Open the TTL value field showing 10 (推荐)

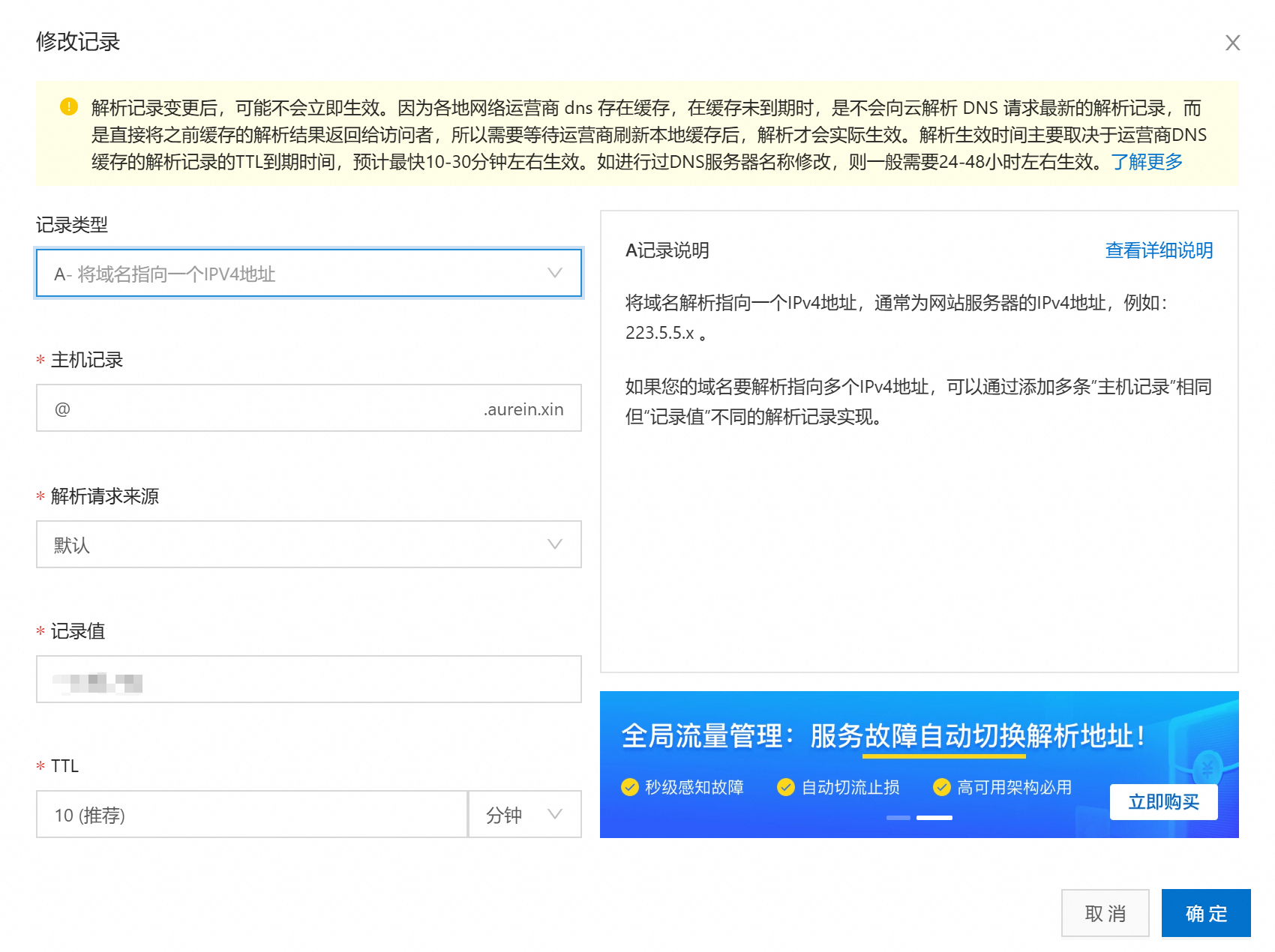[x=252, y=815]
